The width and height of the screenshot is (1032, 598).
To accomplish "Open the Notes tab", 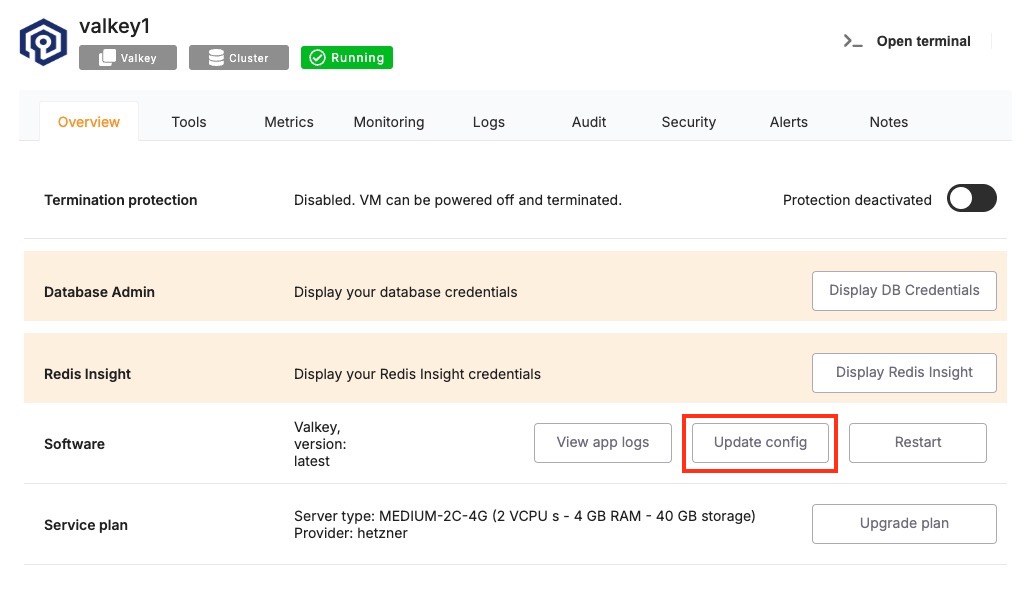I will tap(889, 122).
